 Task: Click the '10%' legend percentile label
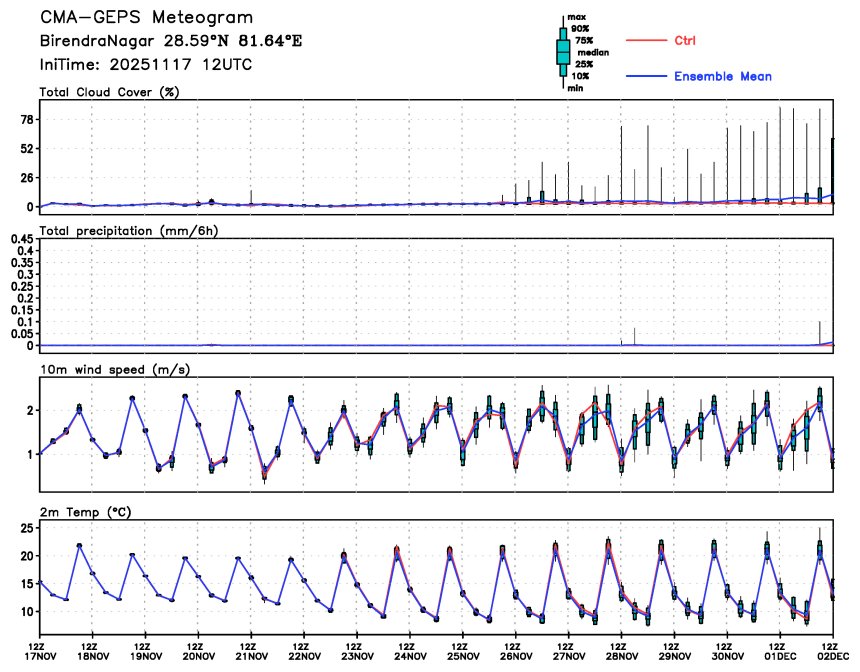[x=580, y=76]
